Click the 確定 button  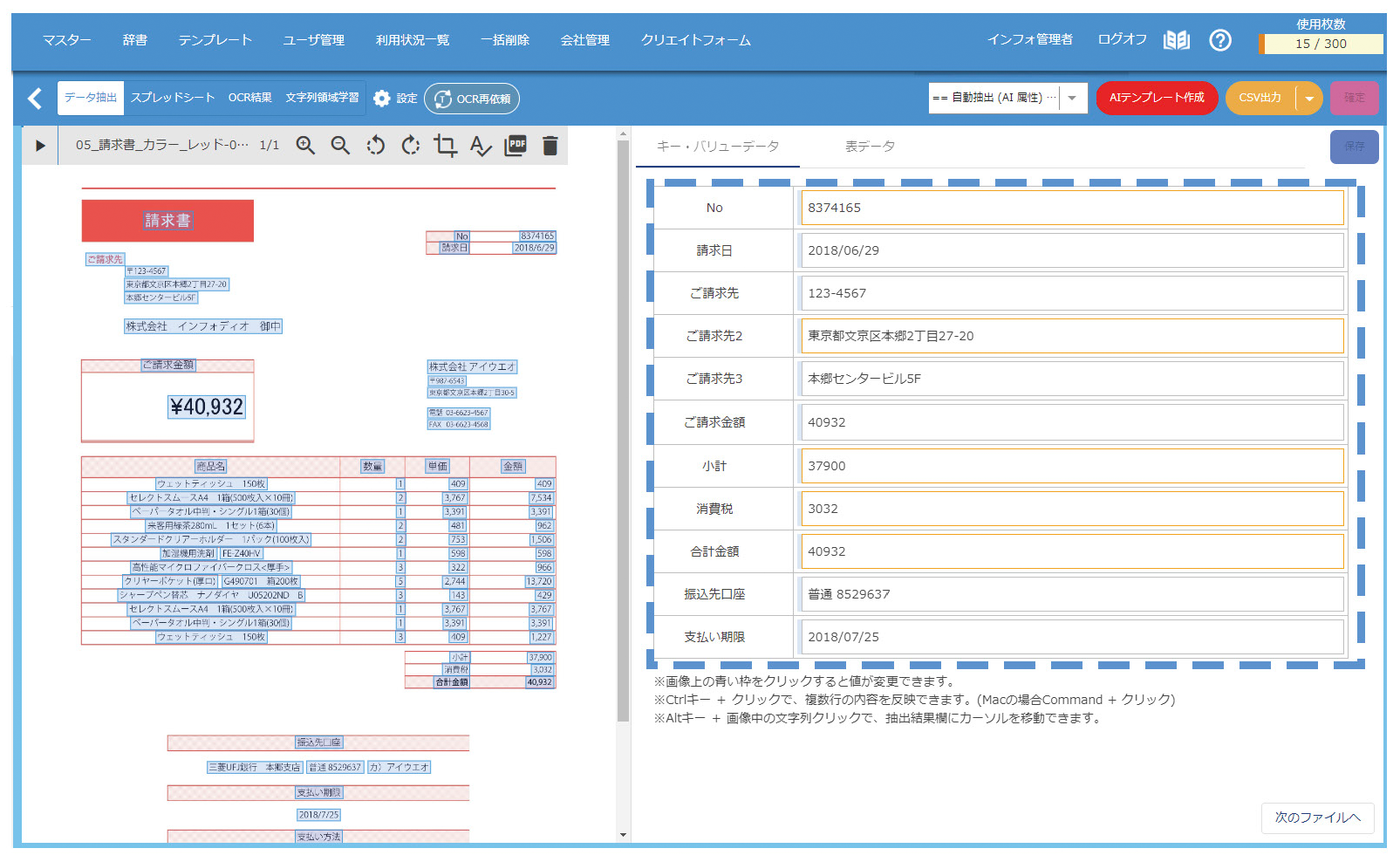pos(1355,98)
